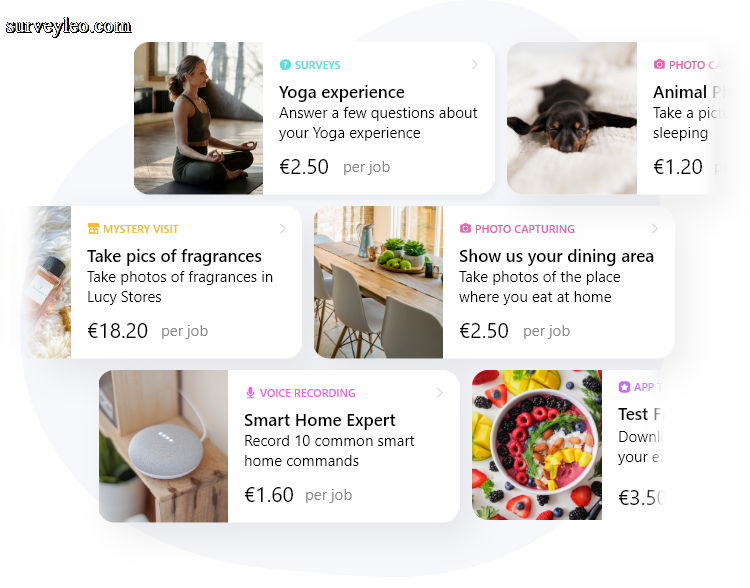Expand the Yoga experience card chevron

pos(474,65)
